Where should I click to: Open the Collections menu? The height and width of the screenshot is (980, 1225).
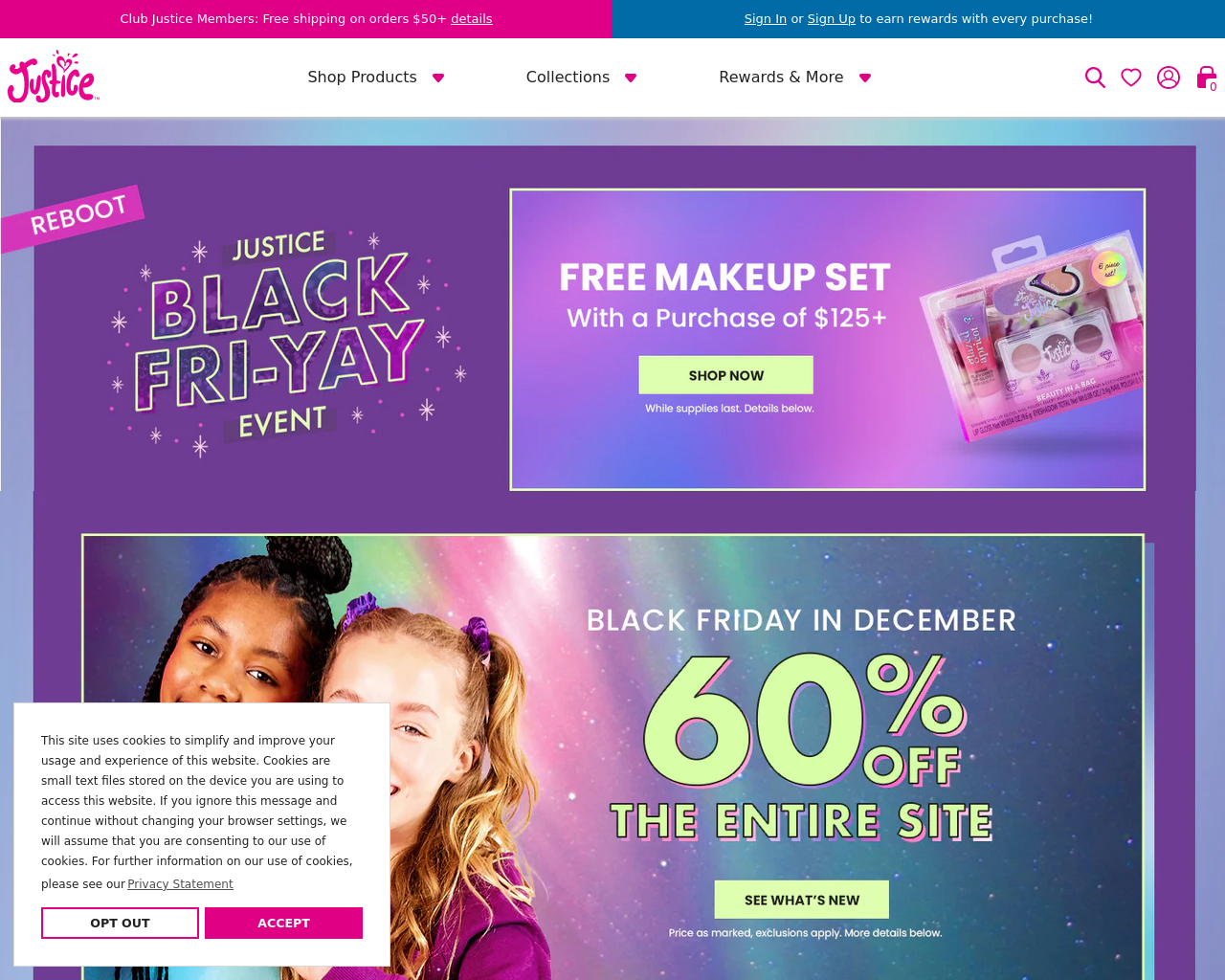[568, 78]
